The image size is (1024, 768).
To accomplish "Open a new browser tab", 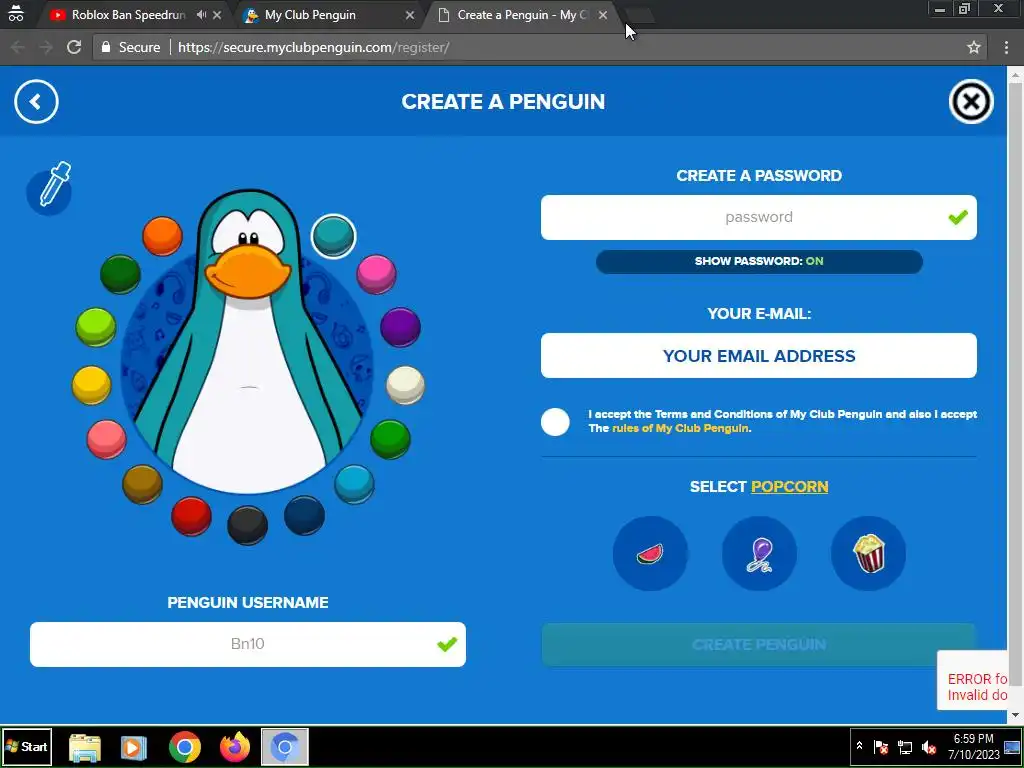I will [x=640, y=16].
